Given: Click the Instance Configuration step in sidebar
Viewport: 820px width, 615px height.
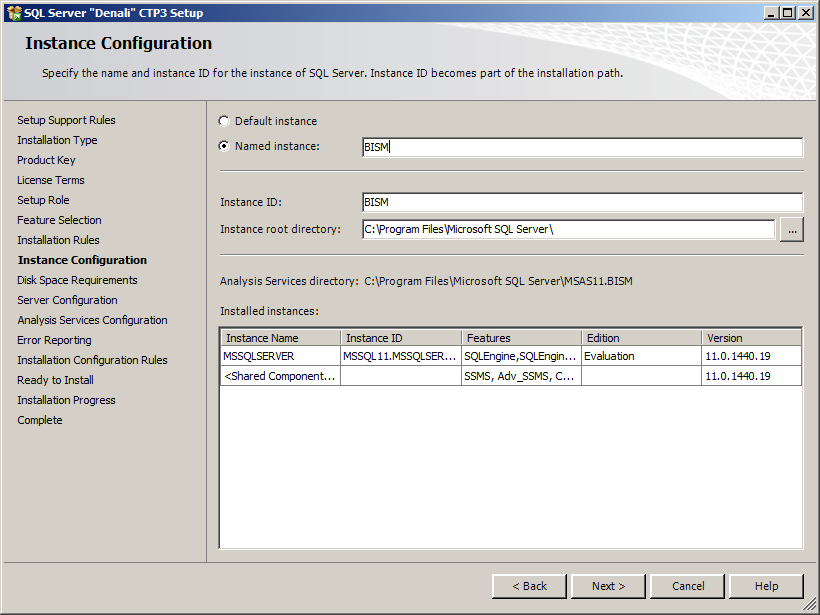Looking at the screenshot, I should coord(82,260).
